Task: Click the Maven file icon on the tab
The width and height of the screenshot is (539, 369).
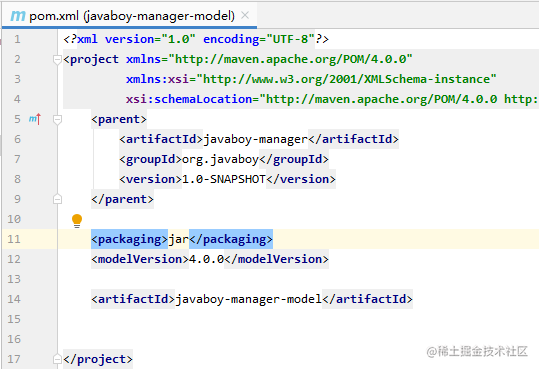Action: pyautogui.click(x=18, y=15)
